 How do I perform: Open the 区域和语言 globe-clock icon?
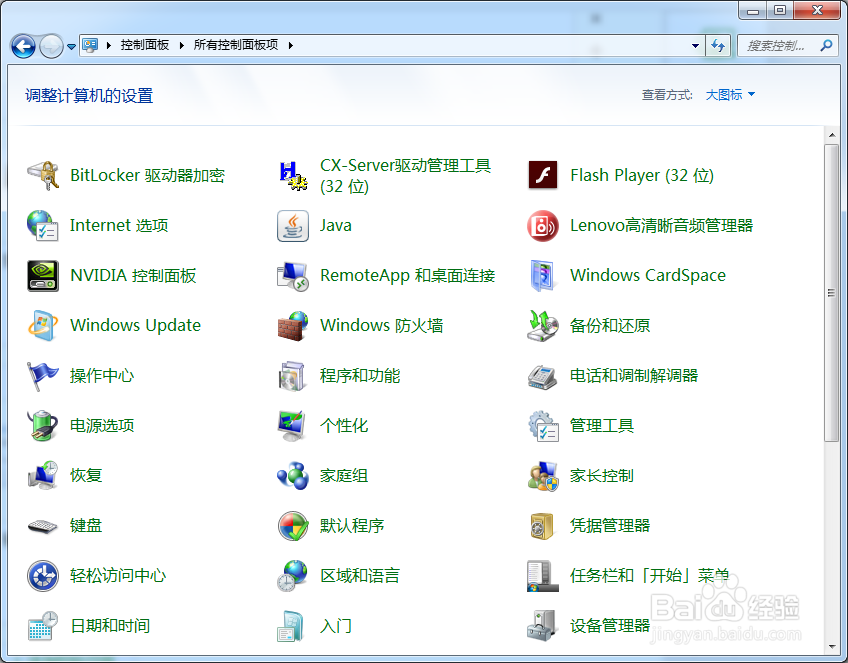293,576
